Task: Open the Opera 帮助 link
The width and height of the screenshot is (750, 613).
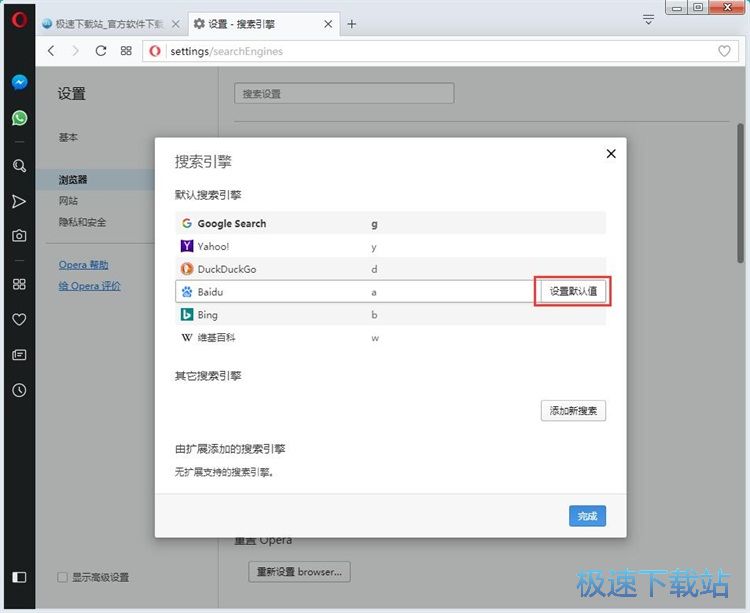Action: tap(83, 264)
